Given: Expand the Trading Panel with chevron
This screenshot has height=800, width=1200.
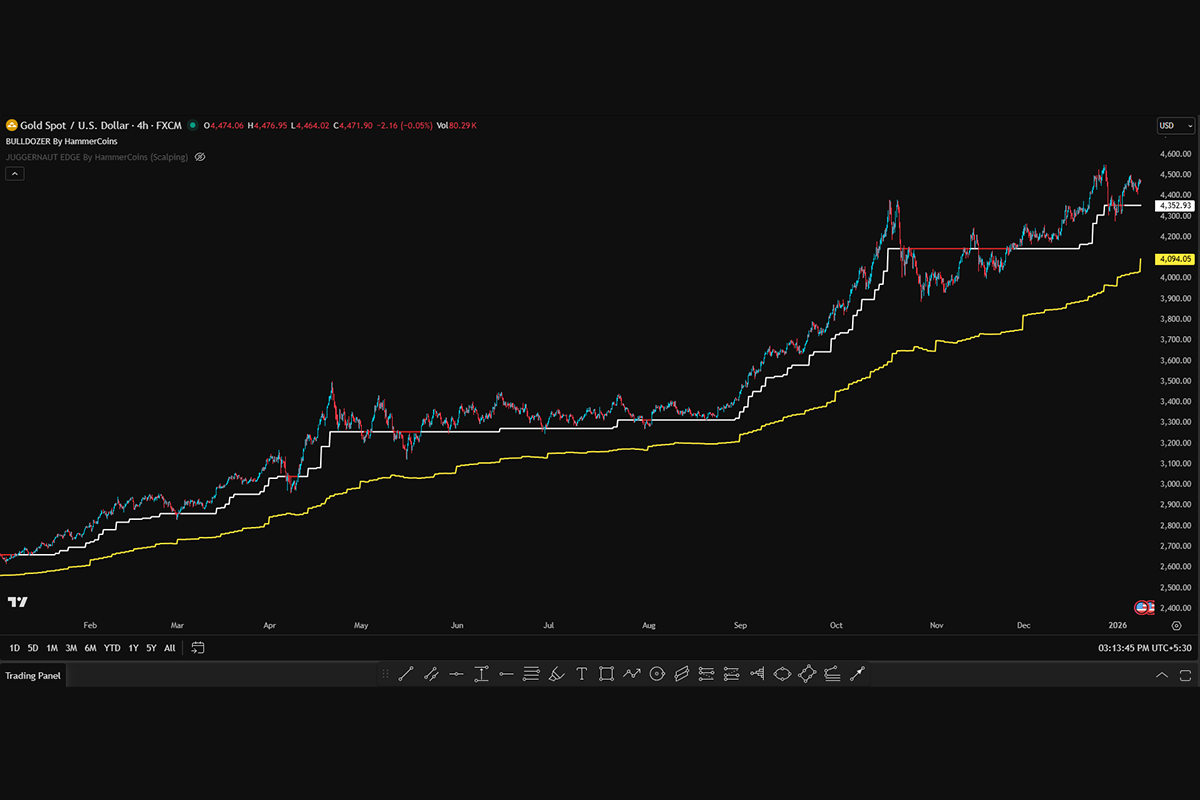Looking at the screenshot, I should (x=1161, y=675).
